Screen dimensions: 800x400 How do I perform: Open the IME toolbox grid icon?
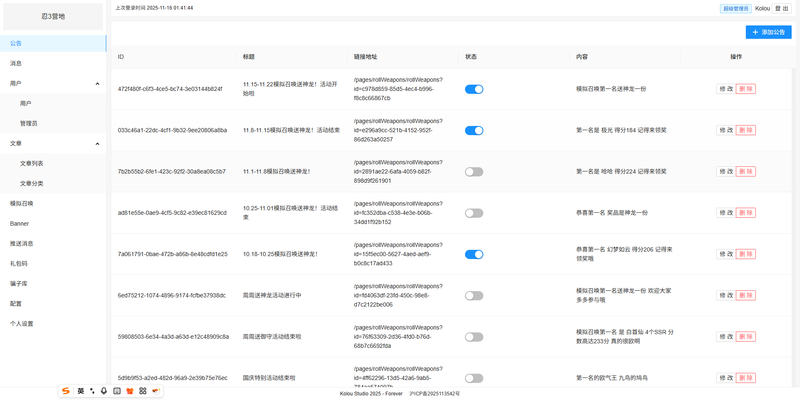143,391
